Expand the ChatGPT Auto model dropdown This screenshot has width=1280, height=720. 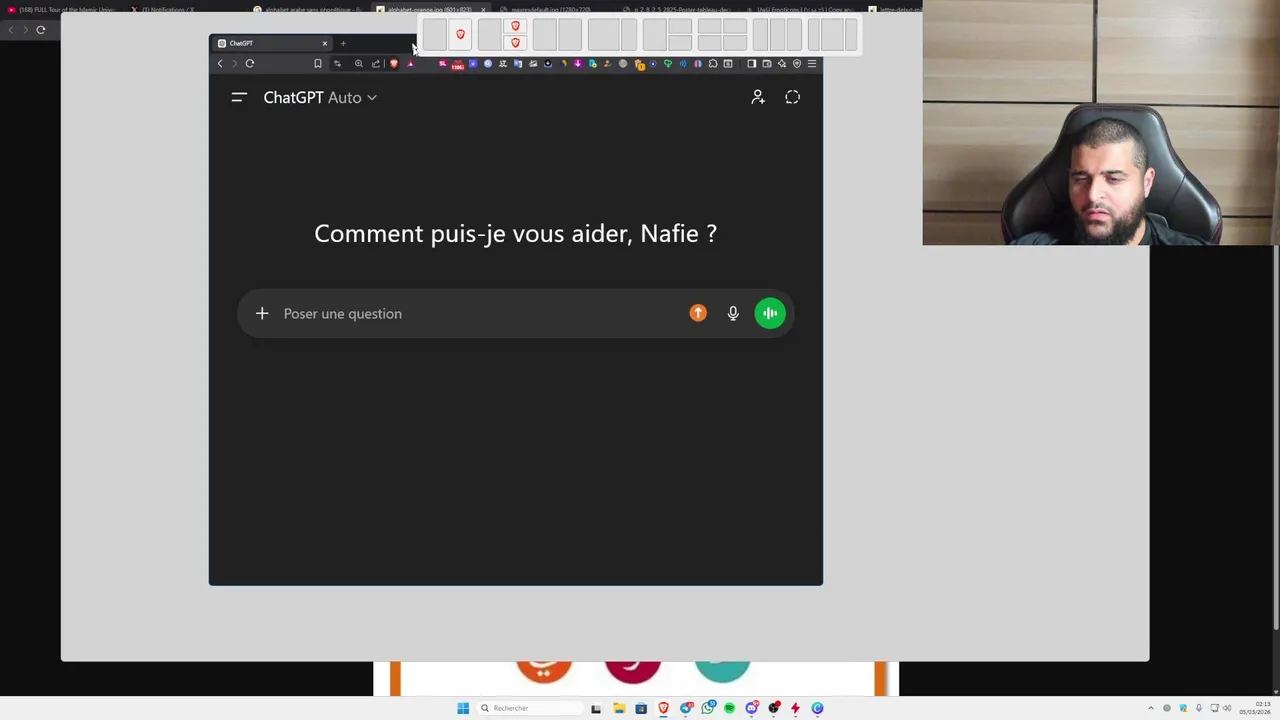point(320,97)
